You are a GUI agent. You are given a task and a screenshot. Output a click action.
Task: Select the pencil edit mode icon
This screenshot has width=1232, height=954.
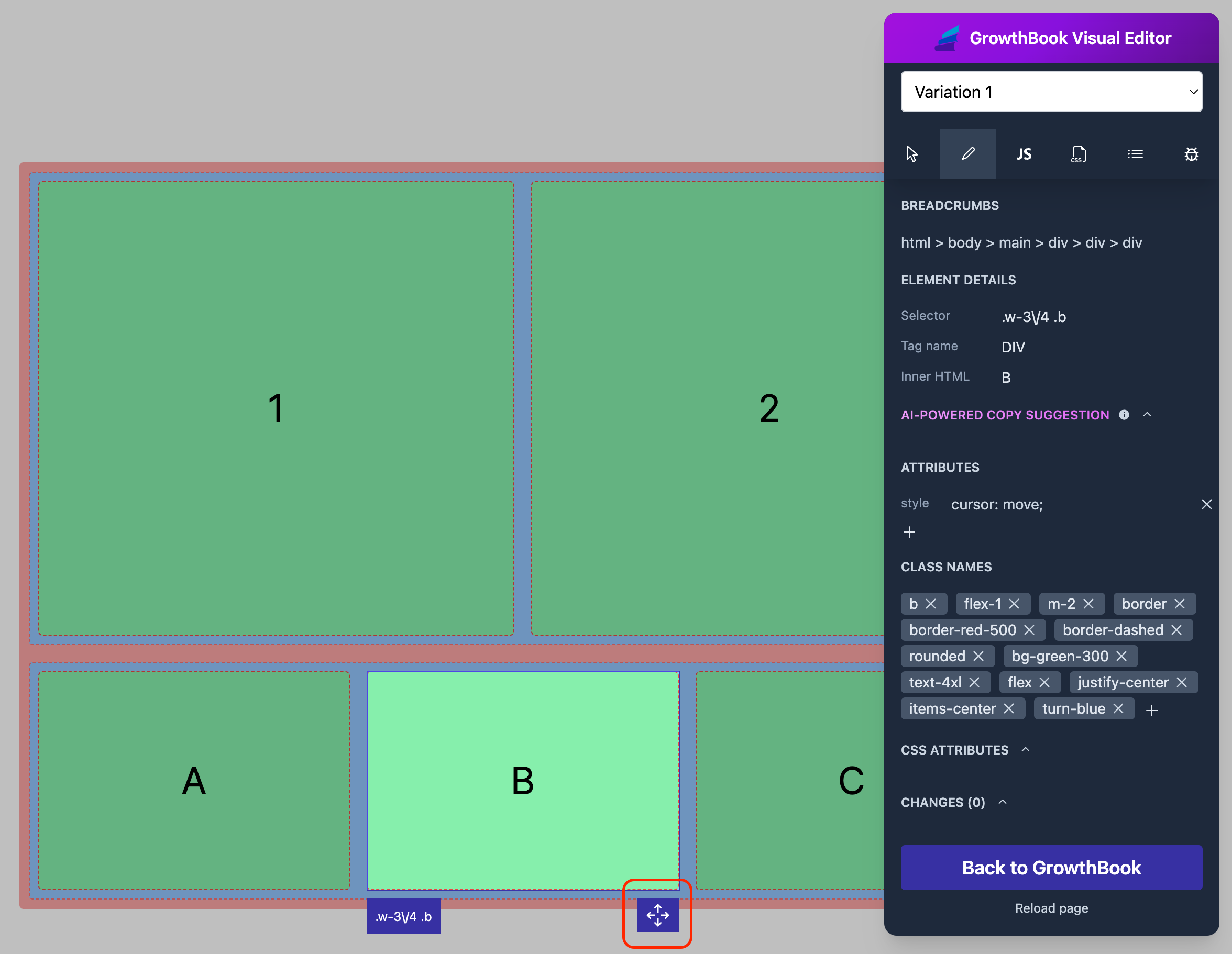pyautogui.click(x=968, y=154)
